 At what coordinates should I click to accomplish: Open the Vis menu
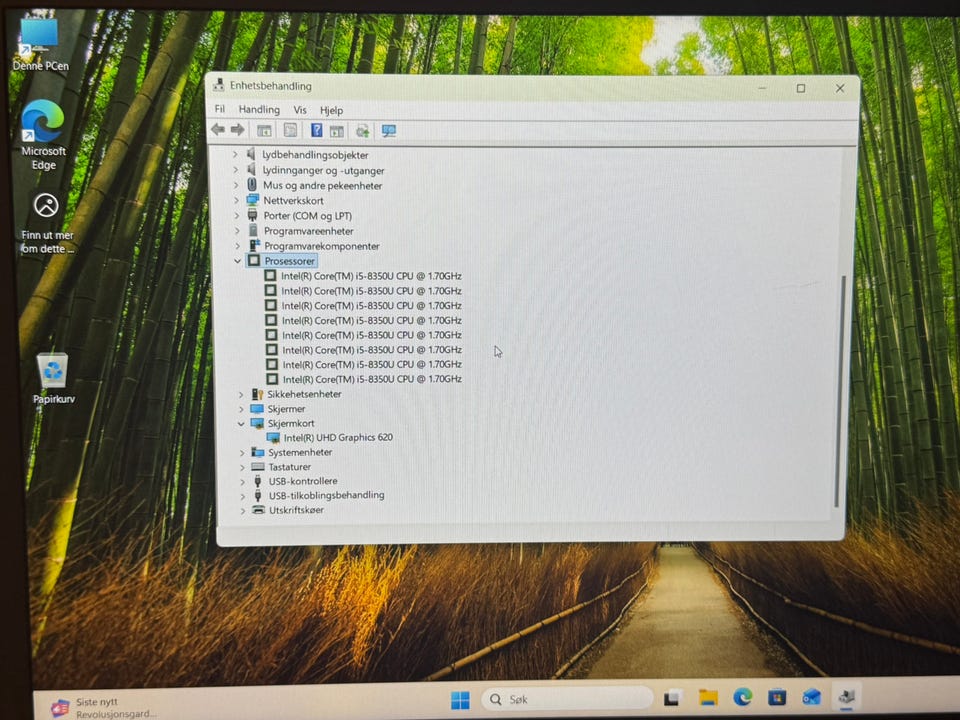(299, 110)
